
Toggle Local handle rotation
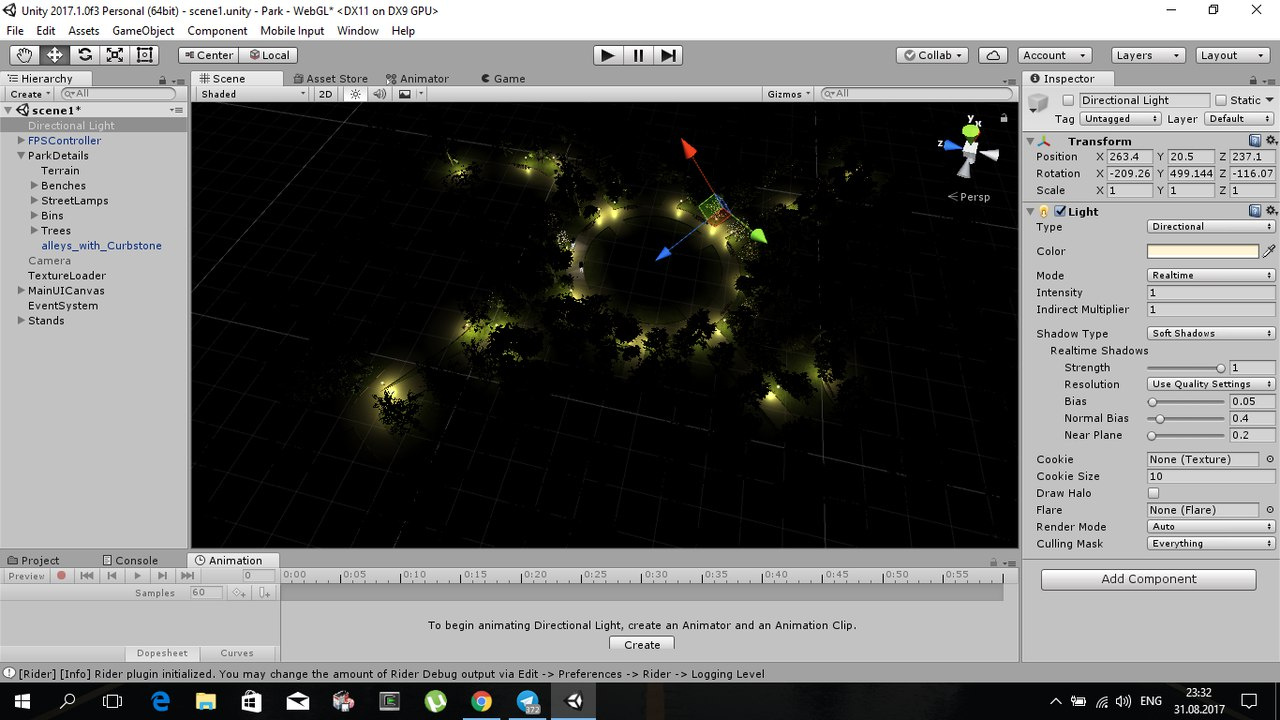point(269,55)
